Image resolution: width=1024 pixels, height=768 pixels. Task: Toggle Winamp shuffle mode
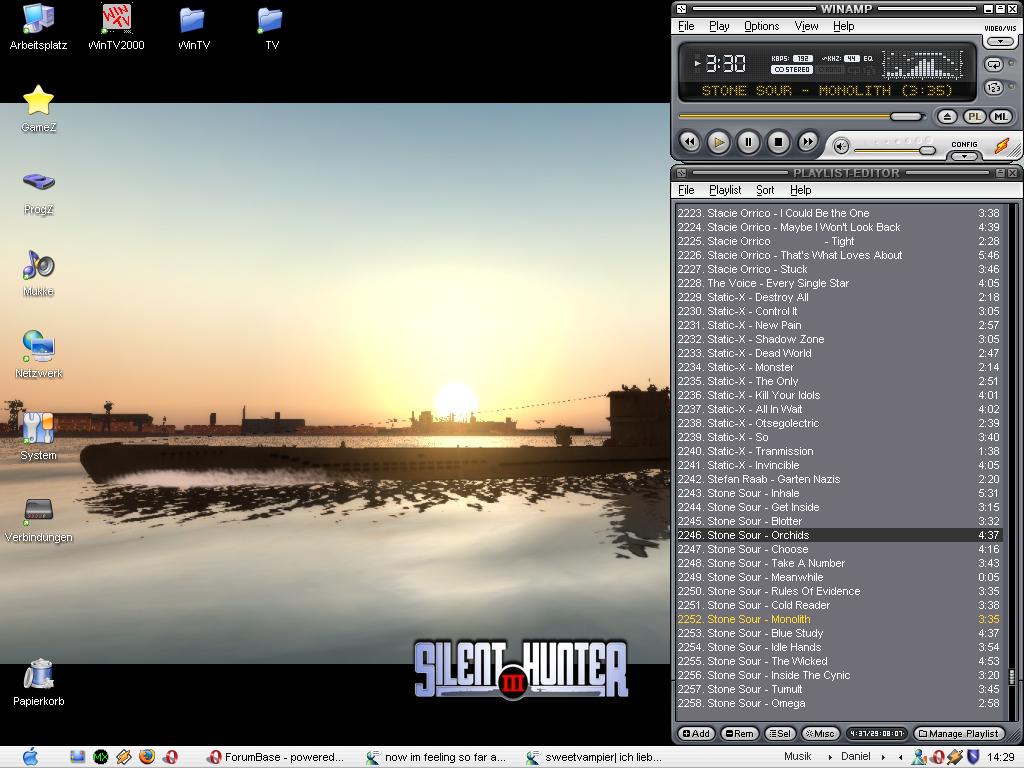pyautogui.click(x=994, y=88)
